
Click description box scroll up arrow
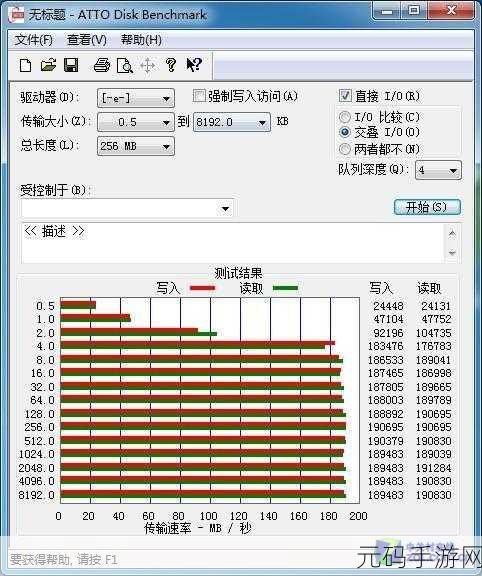(x=452, y=233)
